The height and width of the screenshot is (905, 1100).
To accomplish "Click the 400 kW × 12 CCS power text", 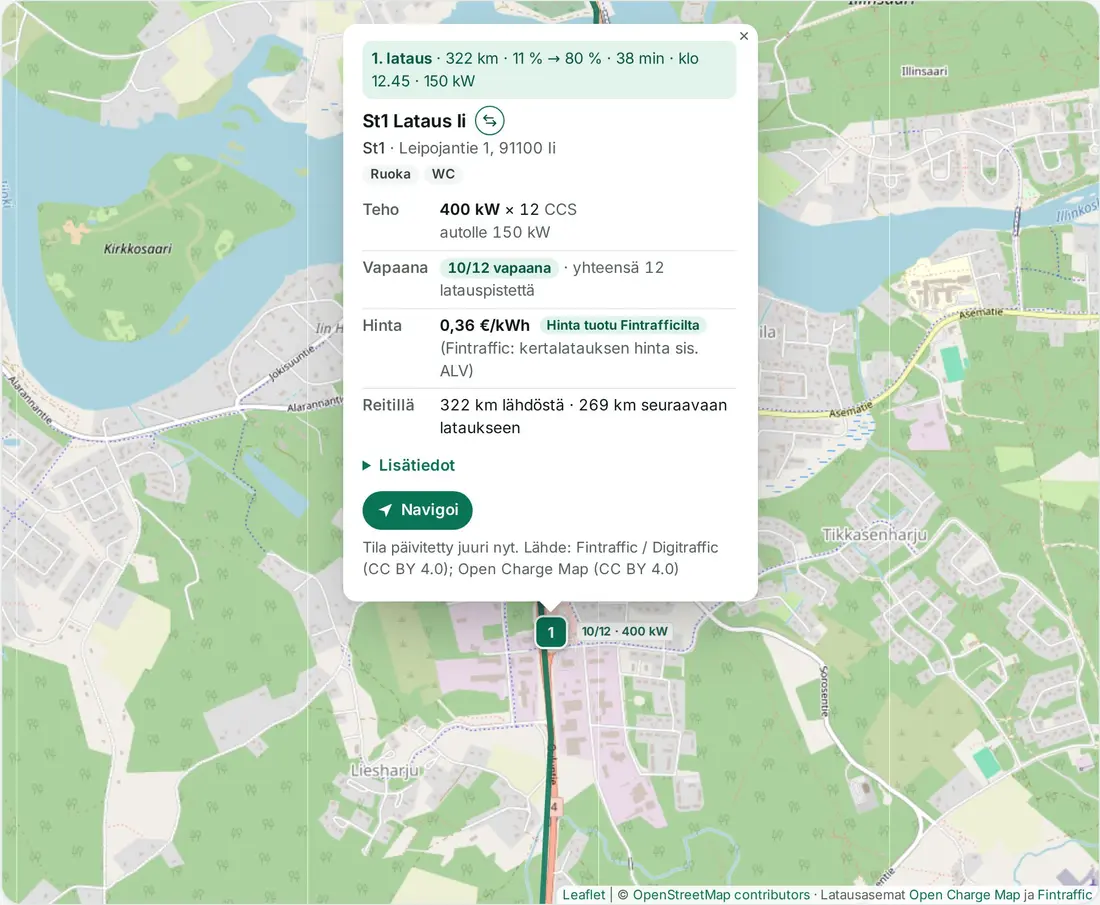I will [508, 210].
